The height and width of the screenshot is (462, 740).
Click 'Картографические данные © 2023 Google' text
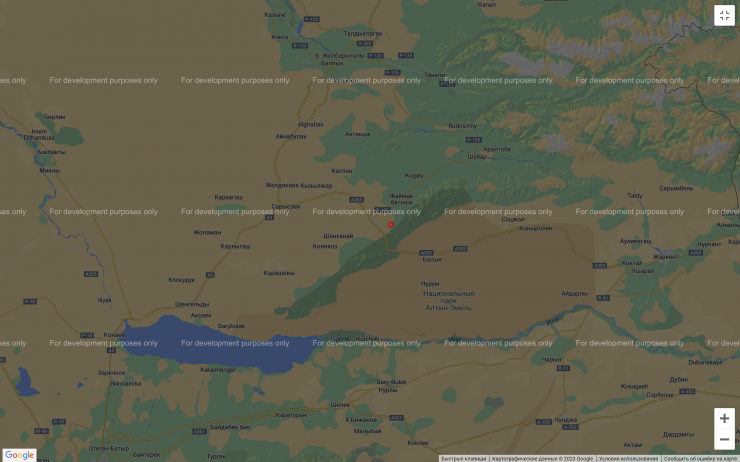(x=542, y=458)
